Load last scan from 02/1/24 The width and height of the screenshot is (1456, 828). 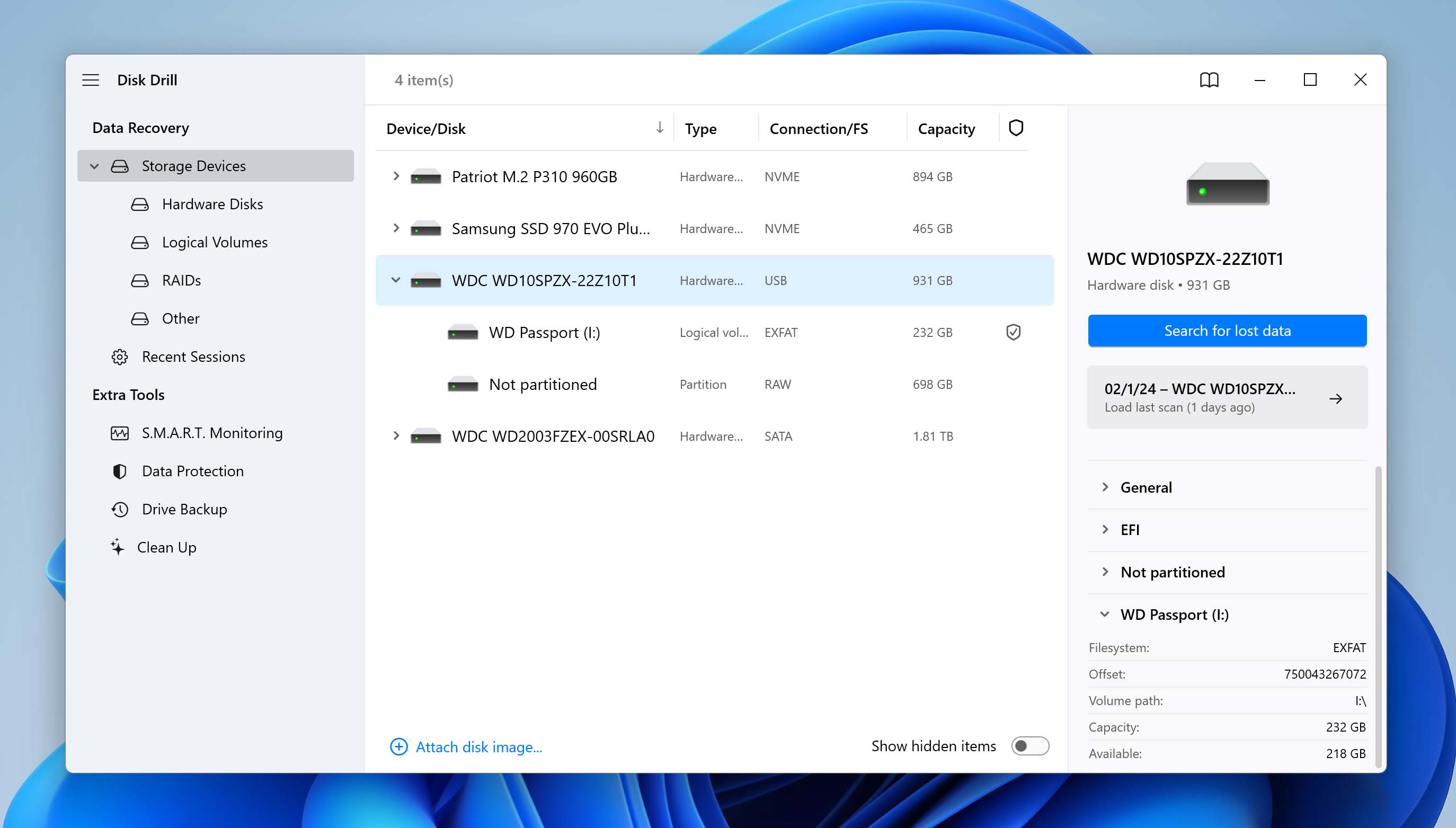coord(1227,396)
